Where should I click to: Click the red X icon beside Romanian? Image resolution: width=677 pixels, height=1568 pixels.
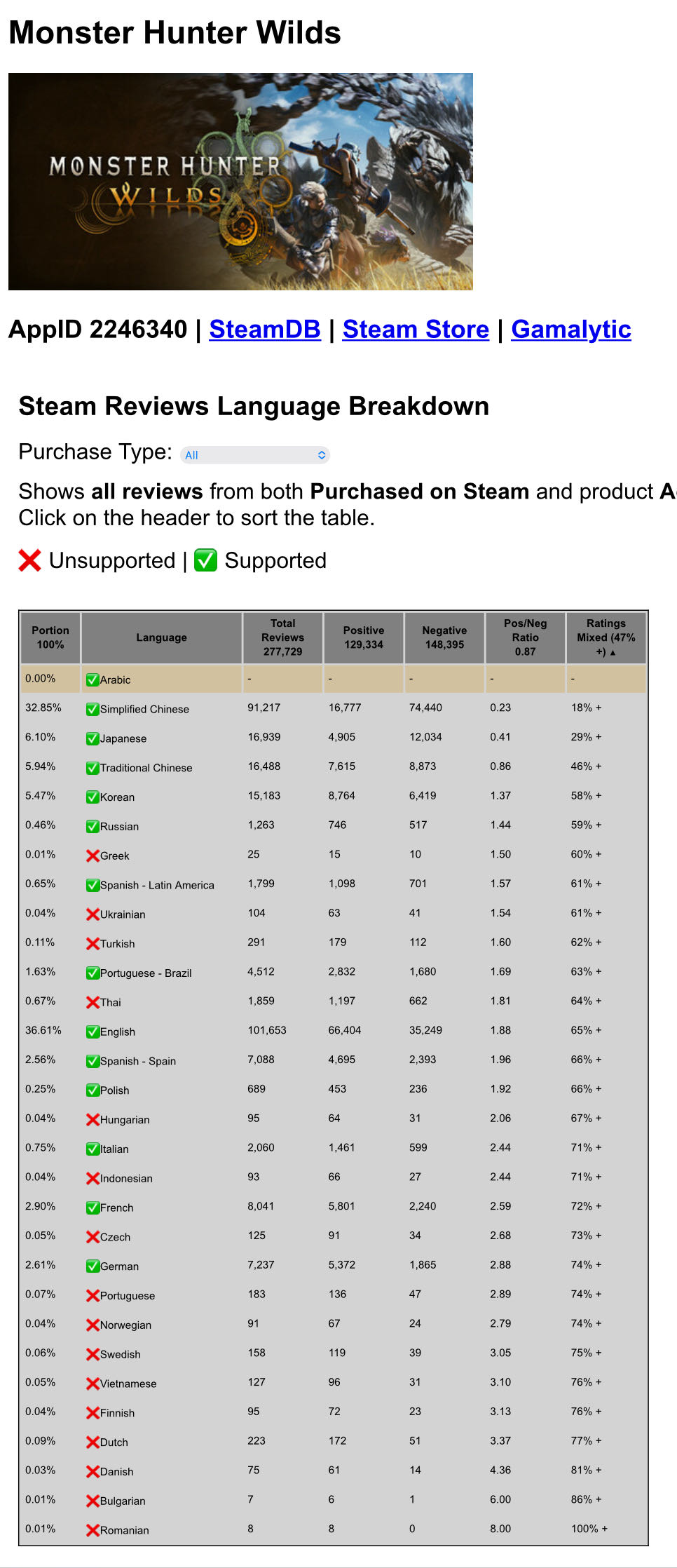click(x=93, y=1530)
